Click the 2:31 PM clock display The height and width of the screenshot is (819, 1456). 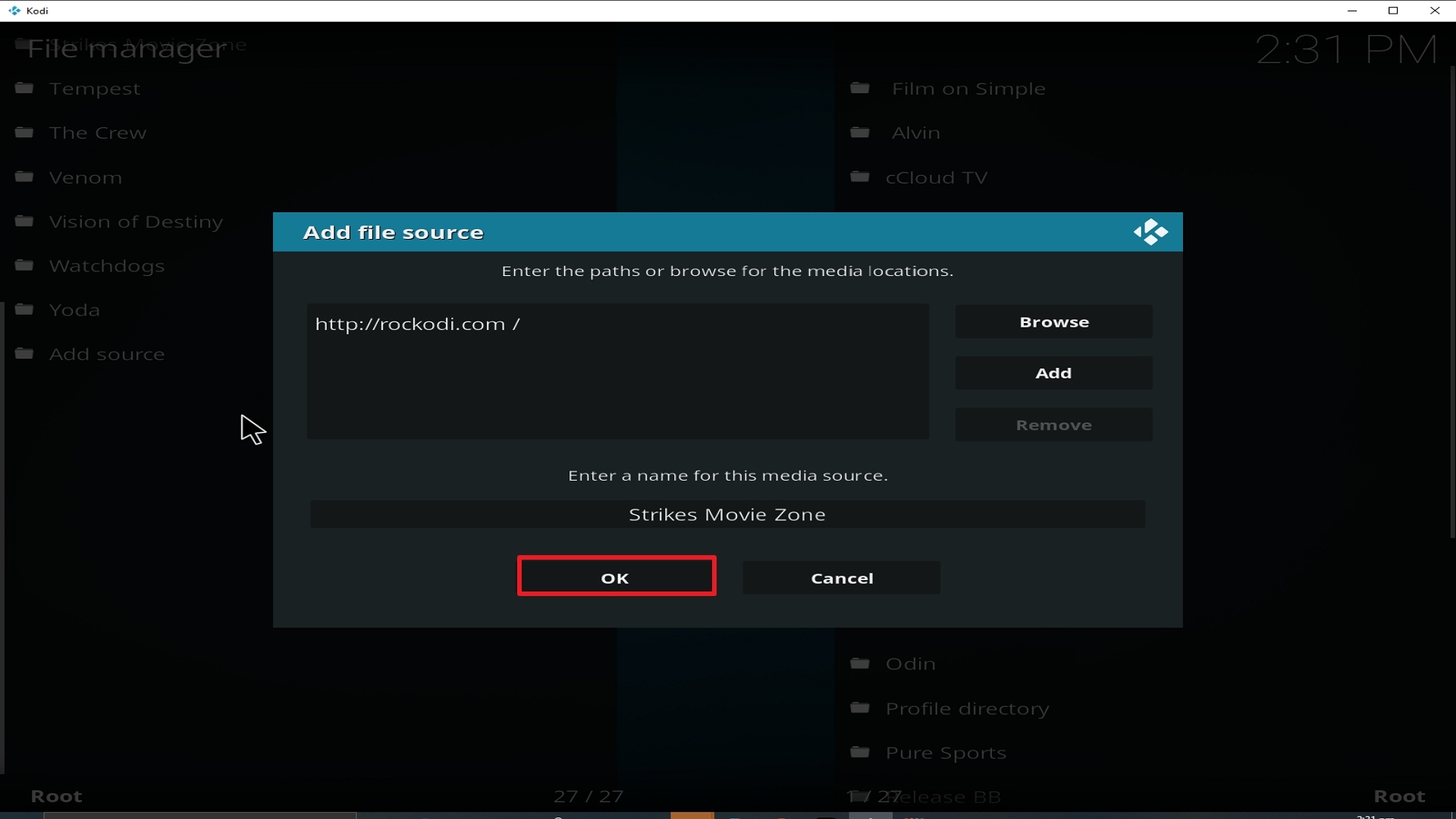click(x=1347, y=50)
